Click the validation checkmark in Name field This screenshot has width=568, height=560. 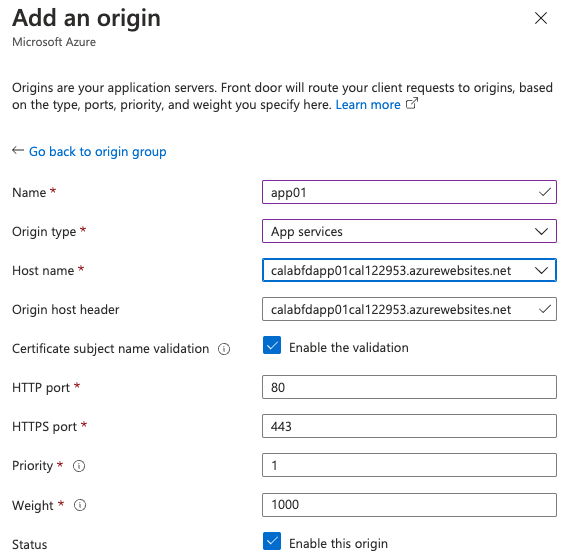tap(544, 192)
